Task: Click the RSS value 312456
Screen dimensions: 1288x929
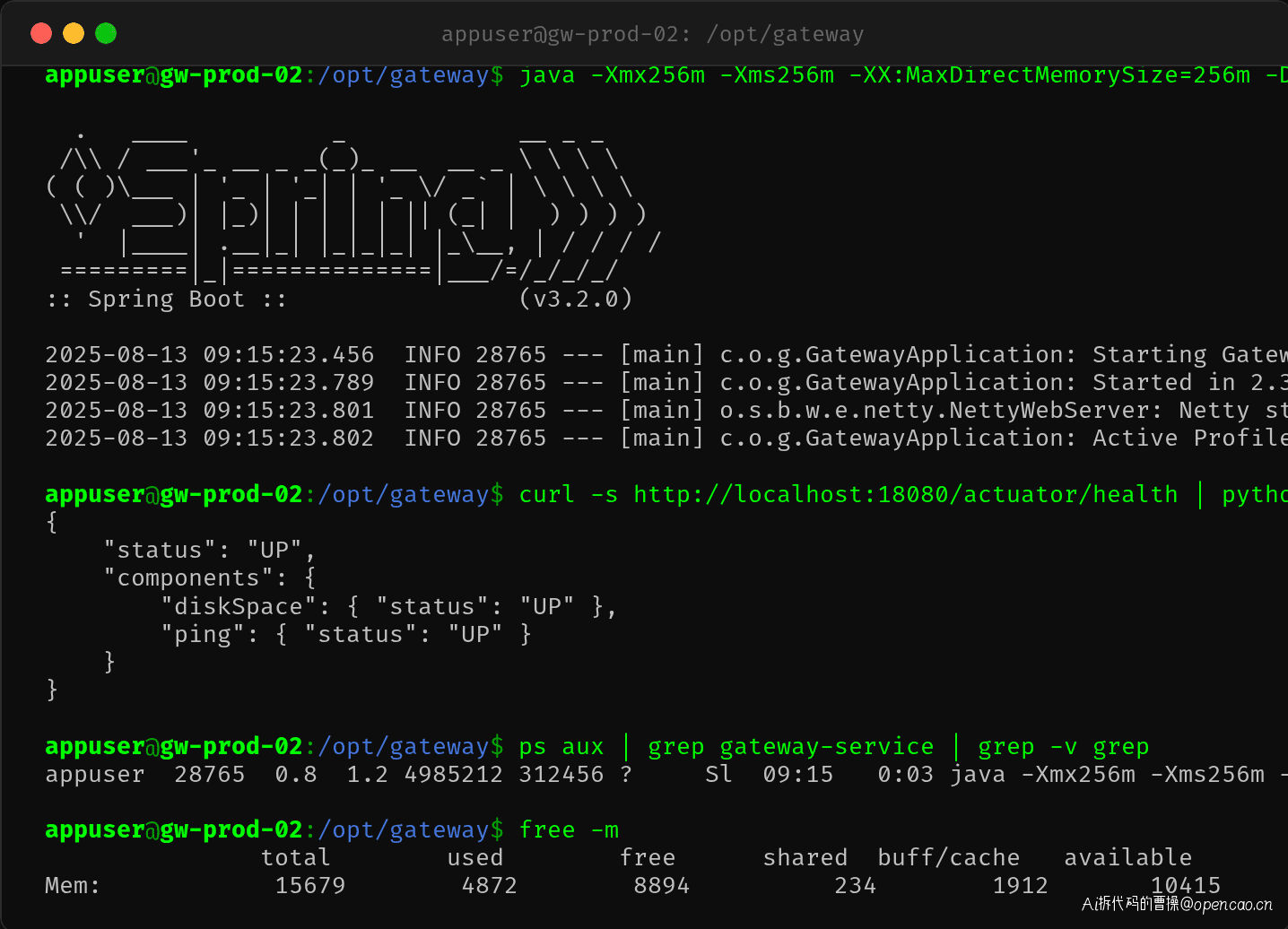Action: 561,774
